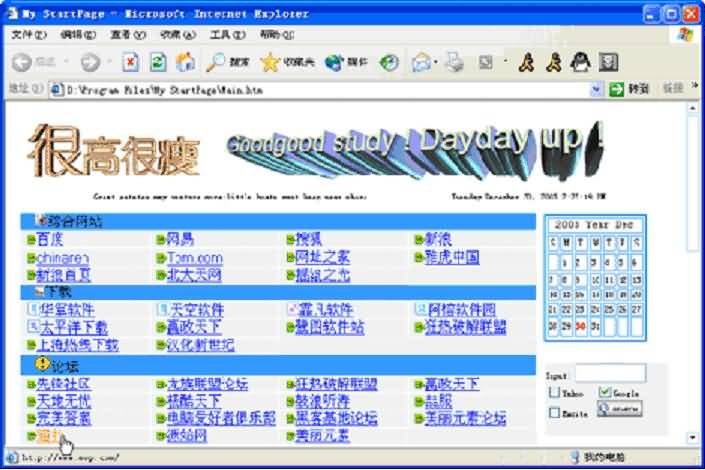The image size is (705, 470).
Task: Click the Back navigation arrow icon
Action: (22, 62)
